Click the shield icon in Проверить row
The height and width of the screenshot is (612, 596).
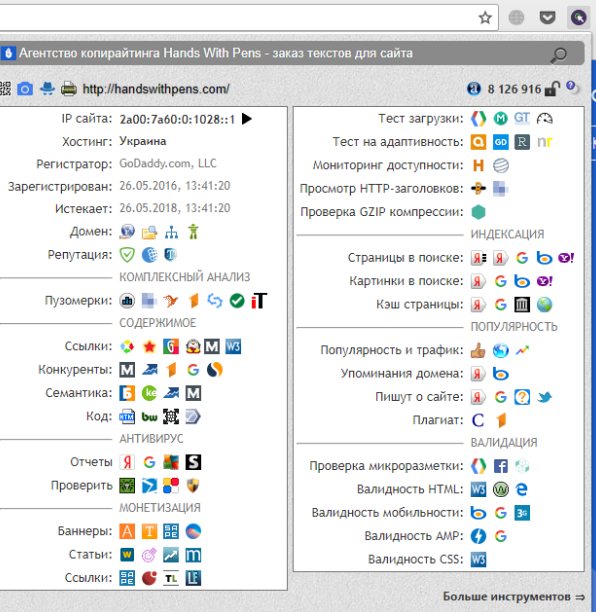pyautogui.click(x=193, y=486)
